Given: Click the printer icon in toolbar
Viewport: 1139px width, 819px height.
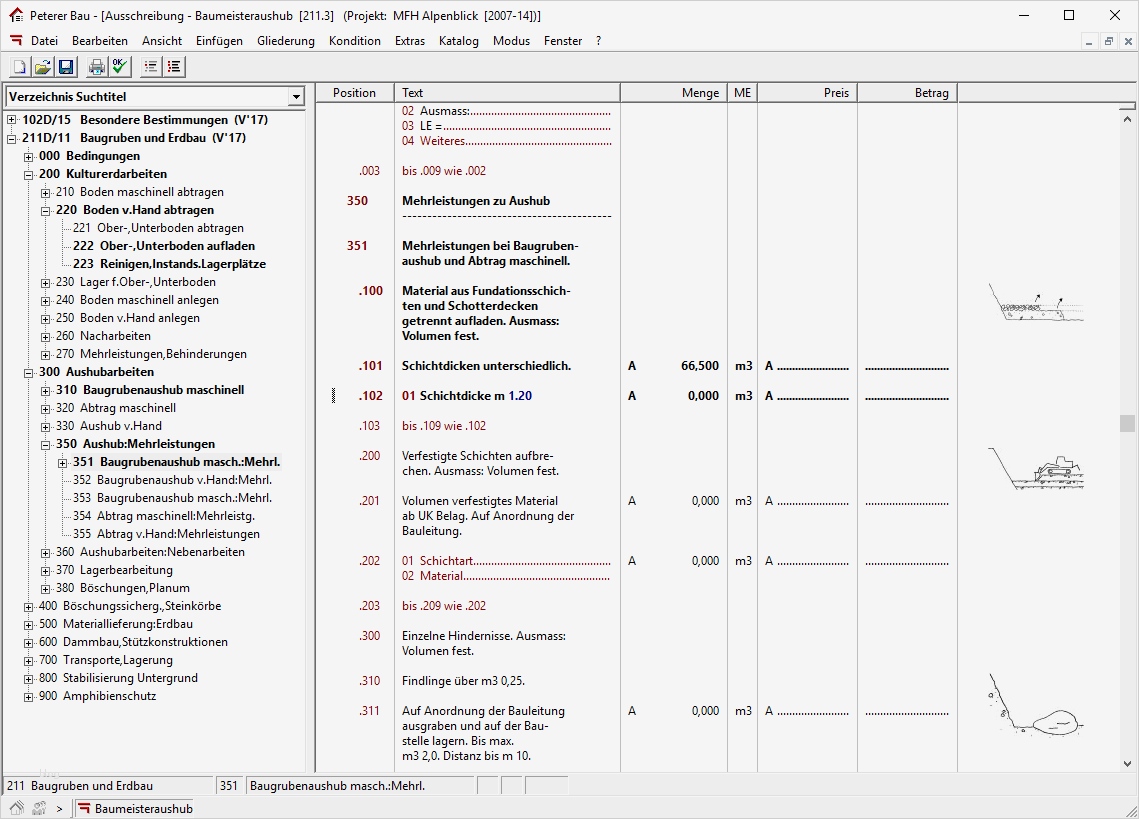Looking at the screenshot, I should (97, 67).
